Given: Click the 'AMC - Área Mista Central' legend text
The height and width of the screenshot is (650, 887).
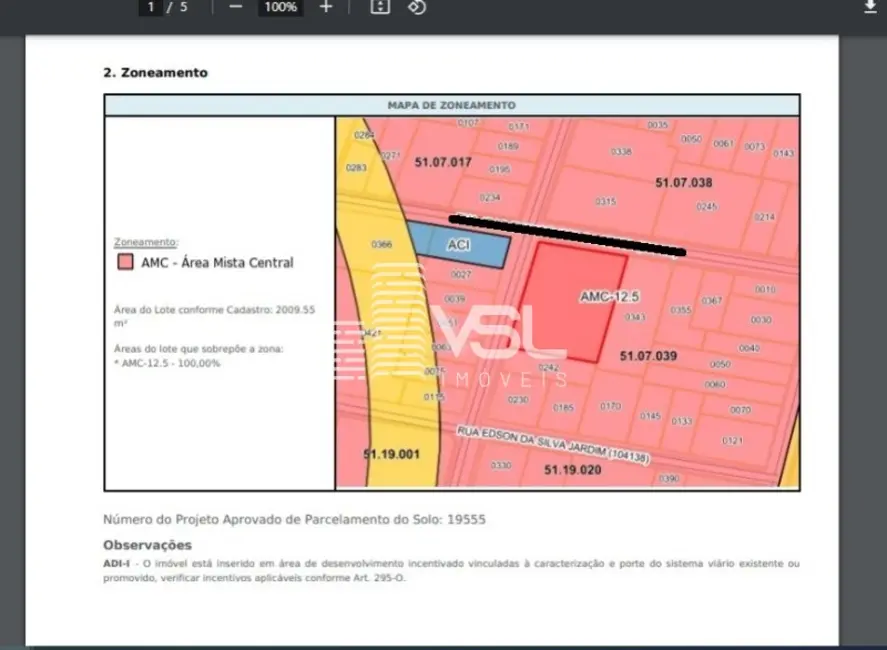Looking at the screenshot, I should pos(216,263).
